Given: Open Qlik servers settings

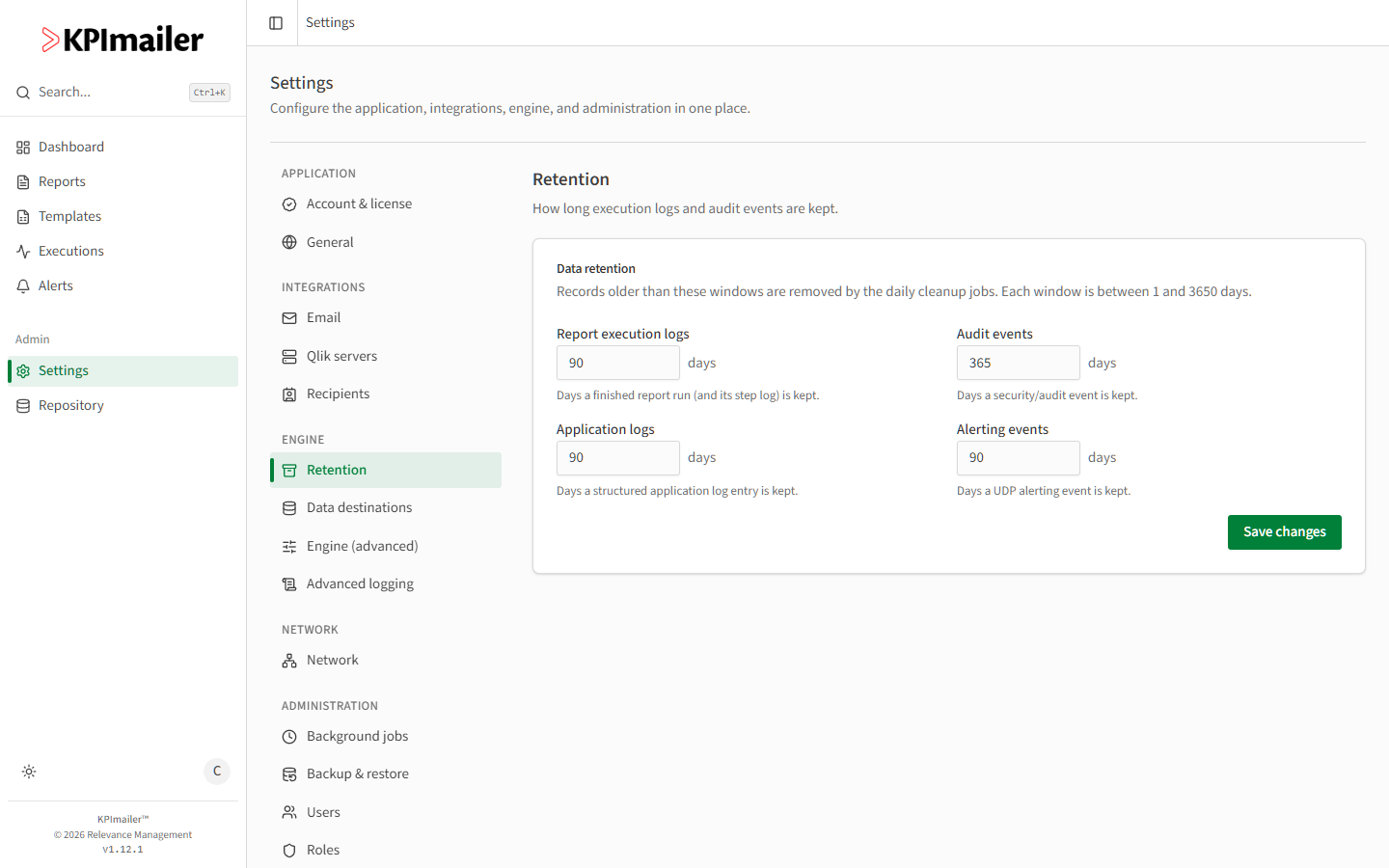Looking at the screenshot, I should (386, 357).
